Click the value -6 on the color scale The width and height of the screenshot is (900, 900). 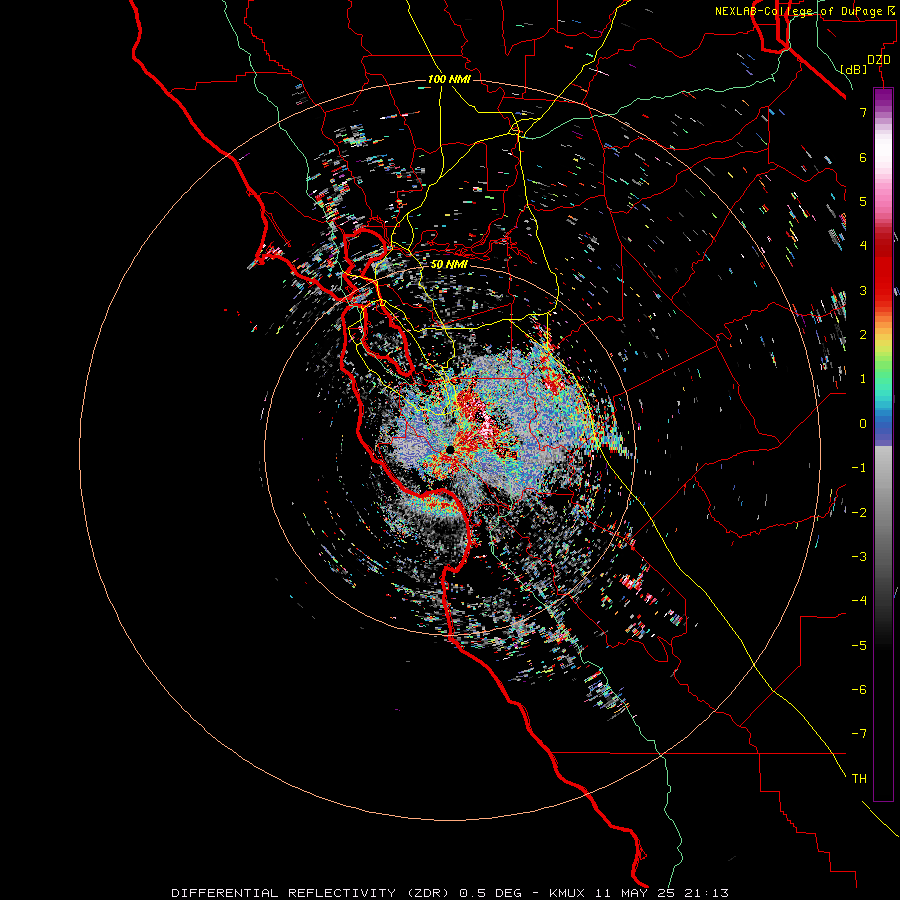(859, 689)
